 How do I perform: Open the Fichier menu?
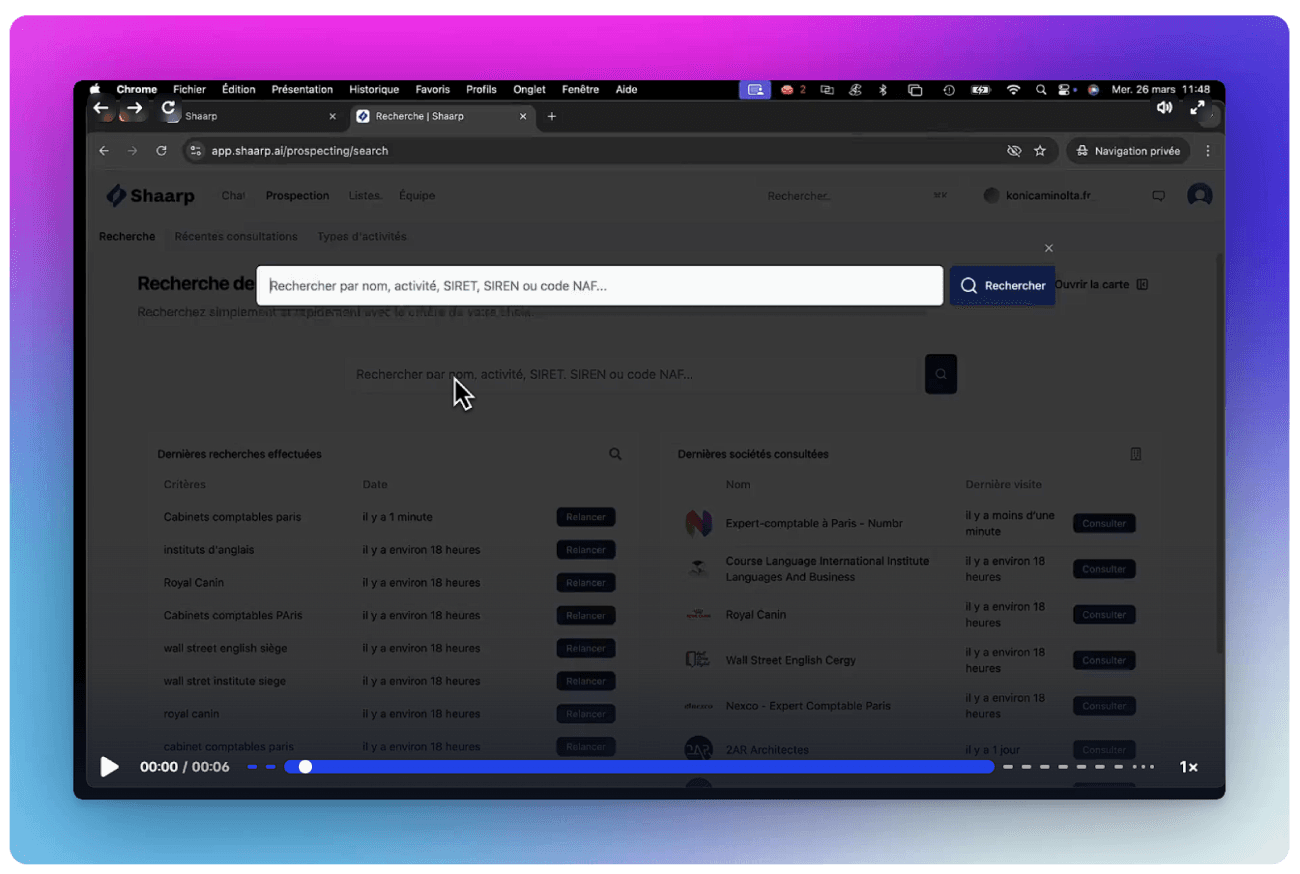pyautogui.click(x=189, y=89)
